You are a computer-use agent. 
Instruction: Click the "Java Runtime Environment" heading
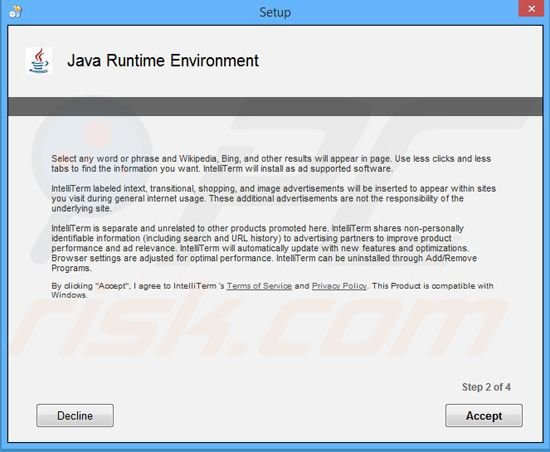click(x=163, y=60)
